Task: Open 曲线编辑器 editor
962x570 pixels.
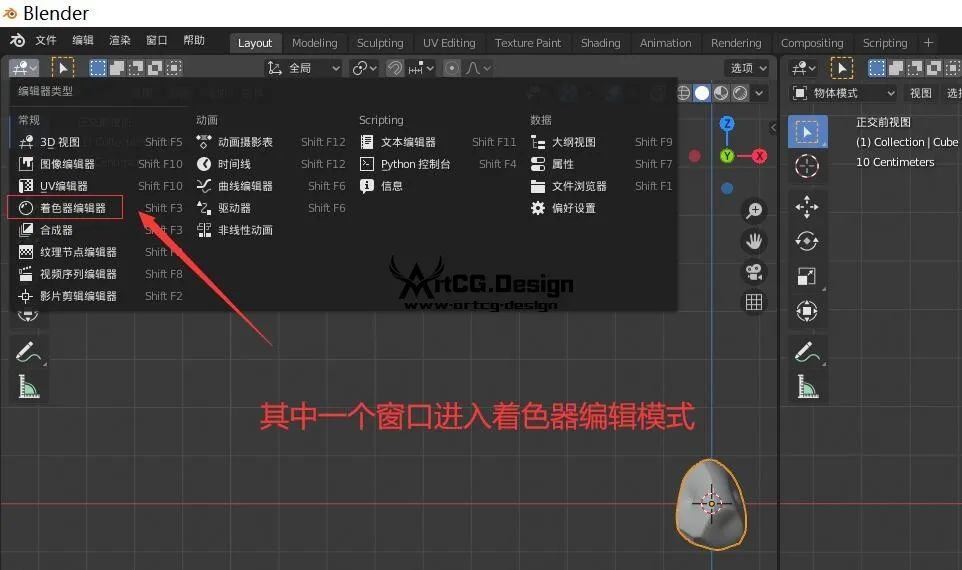Action: tap(271, 186)
